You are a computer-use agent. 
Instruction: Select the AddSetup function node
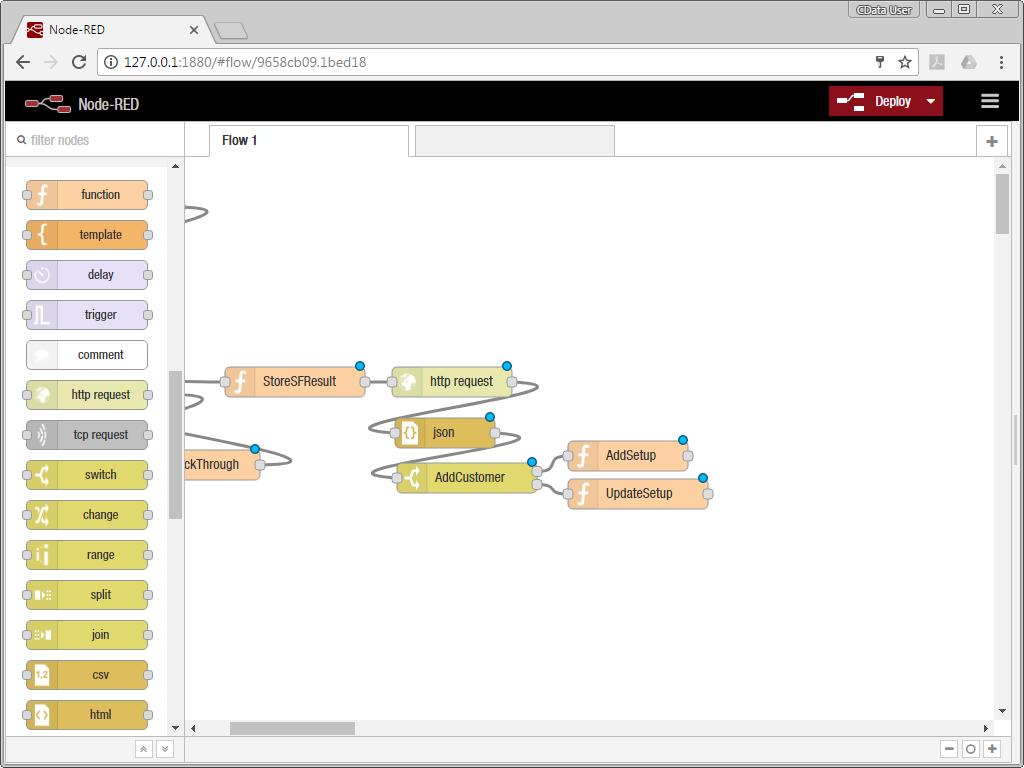pyautogui.click(x=628, y=455)
